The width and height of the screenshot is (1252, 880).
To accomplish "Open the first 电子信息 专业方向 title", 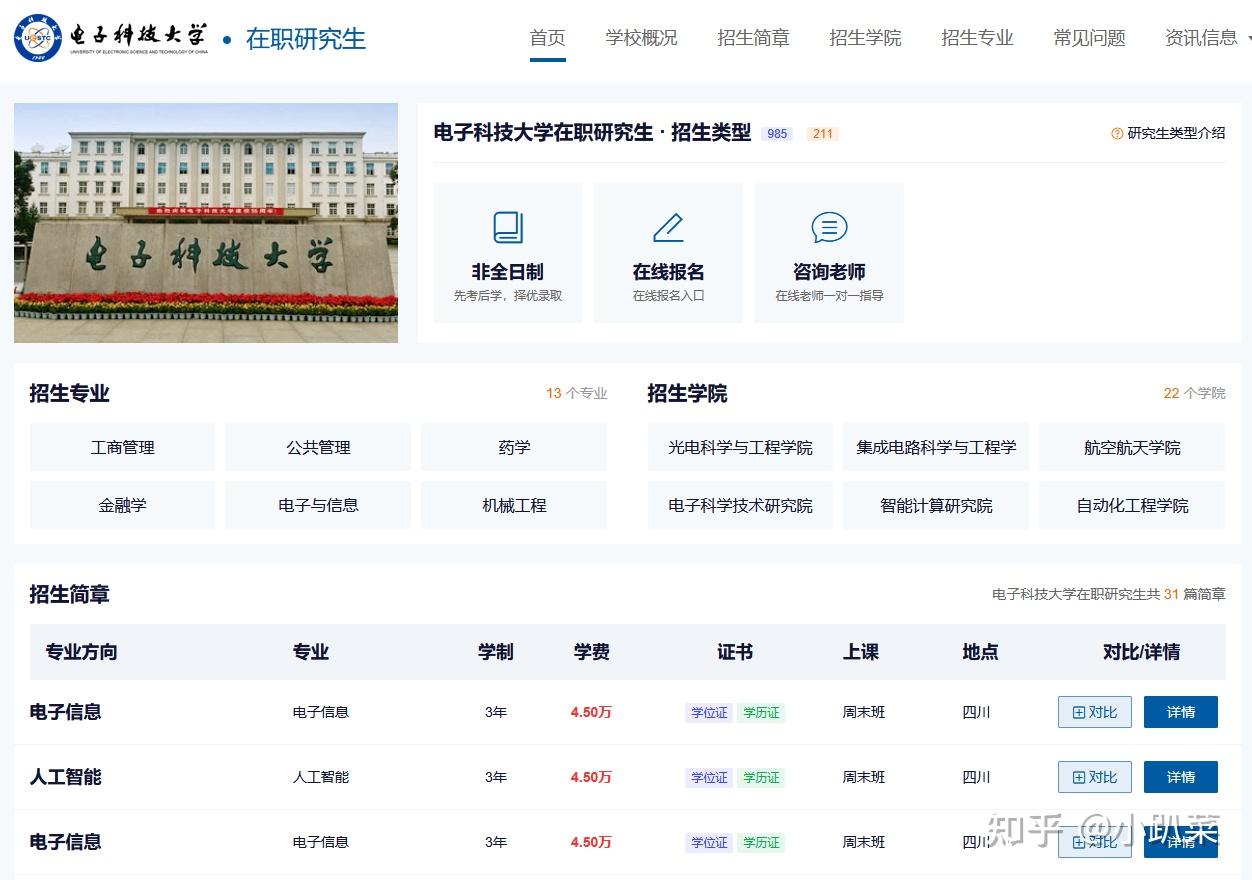I will [x=66, y=712].
